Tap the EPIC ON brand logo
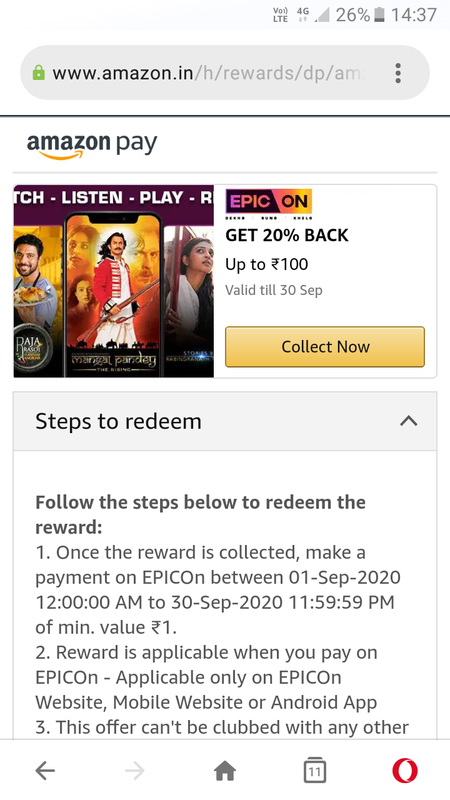 pos(268,202)
